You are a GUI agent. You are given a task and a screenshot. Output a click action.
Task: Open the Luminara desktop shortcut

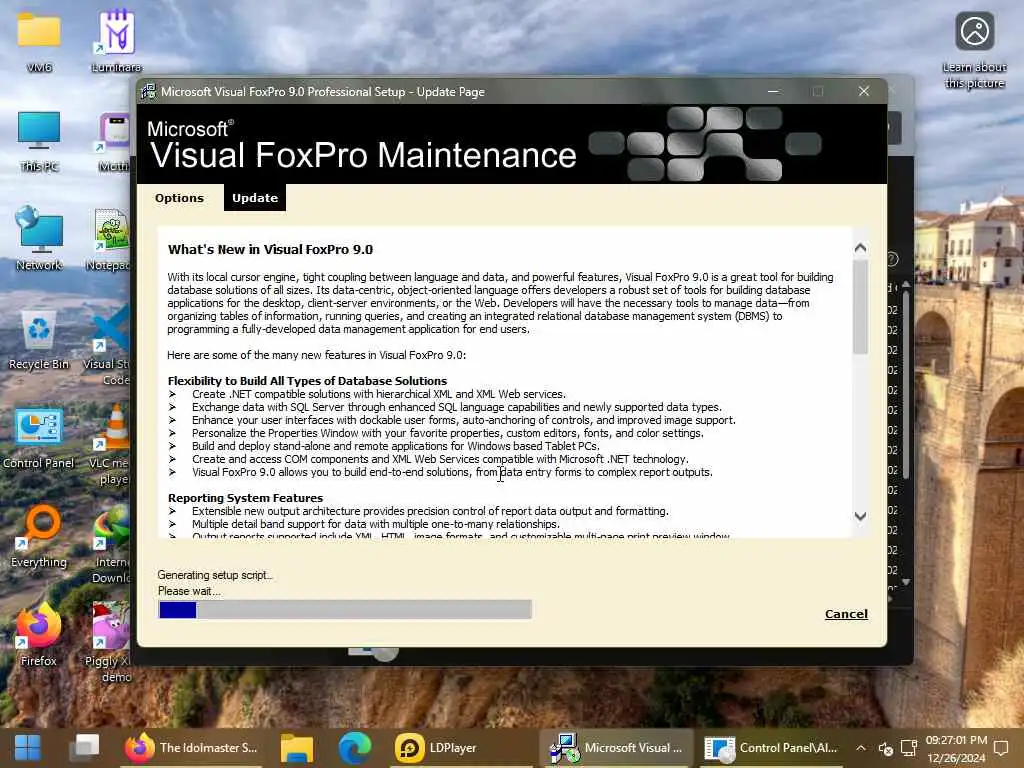pyautogui.click(x=116, y=41)
